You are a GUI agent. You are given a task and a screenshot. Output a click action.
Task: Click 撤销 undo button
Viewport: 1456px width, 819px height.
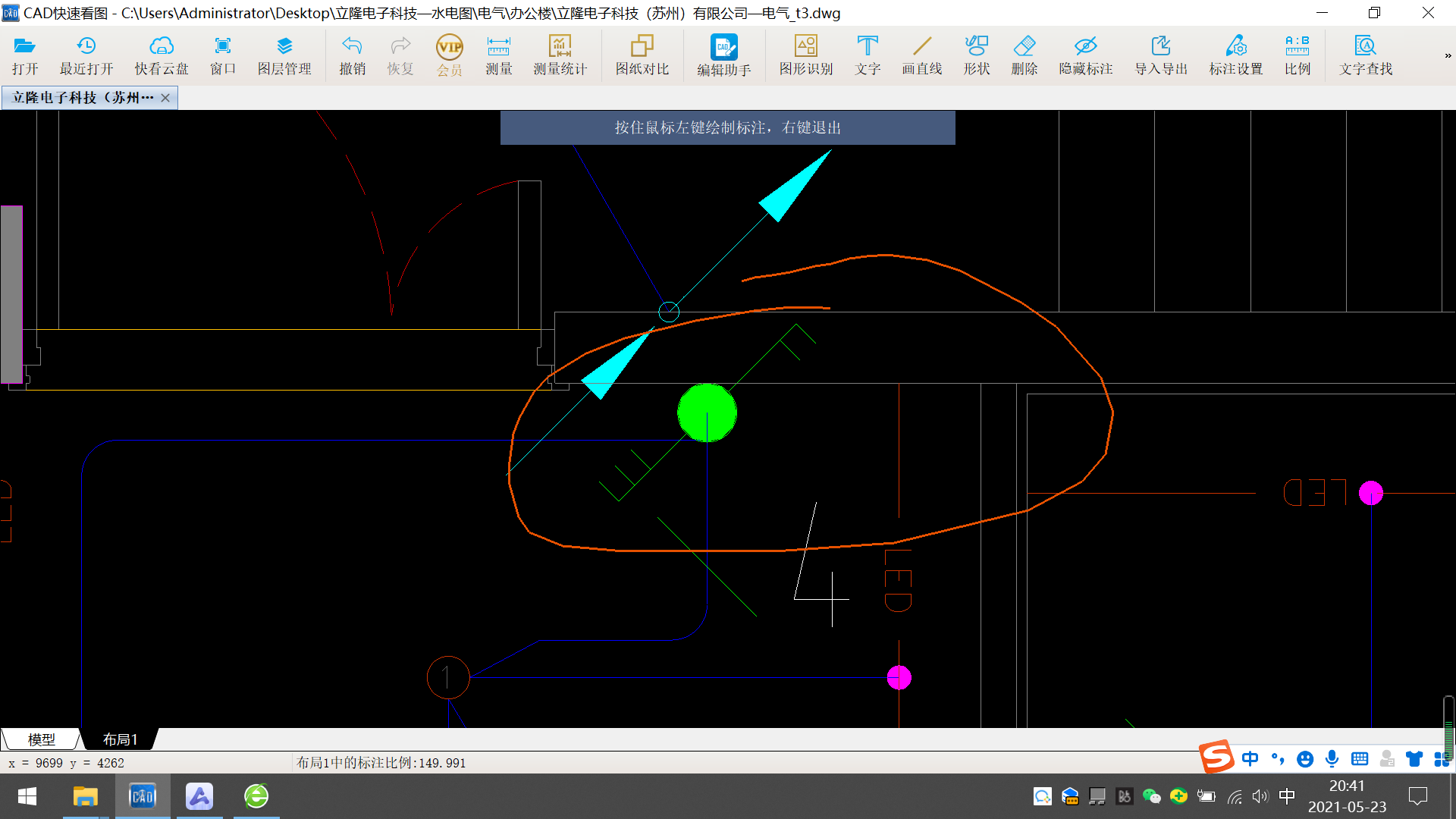click(352, 55)
